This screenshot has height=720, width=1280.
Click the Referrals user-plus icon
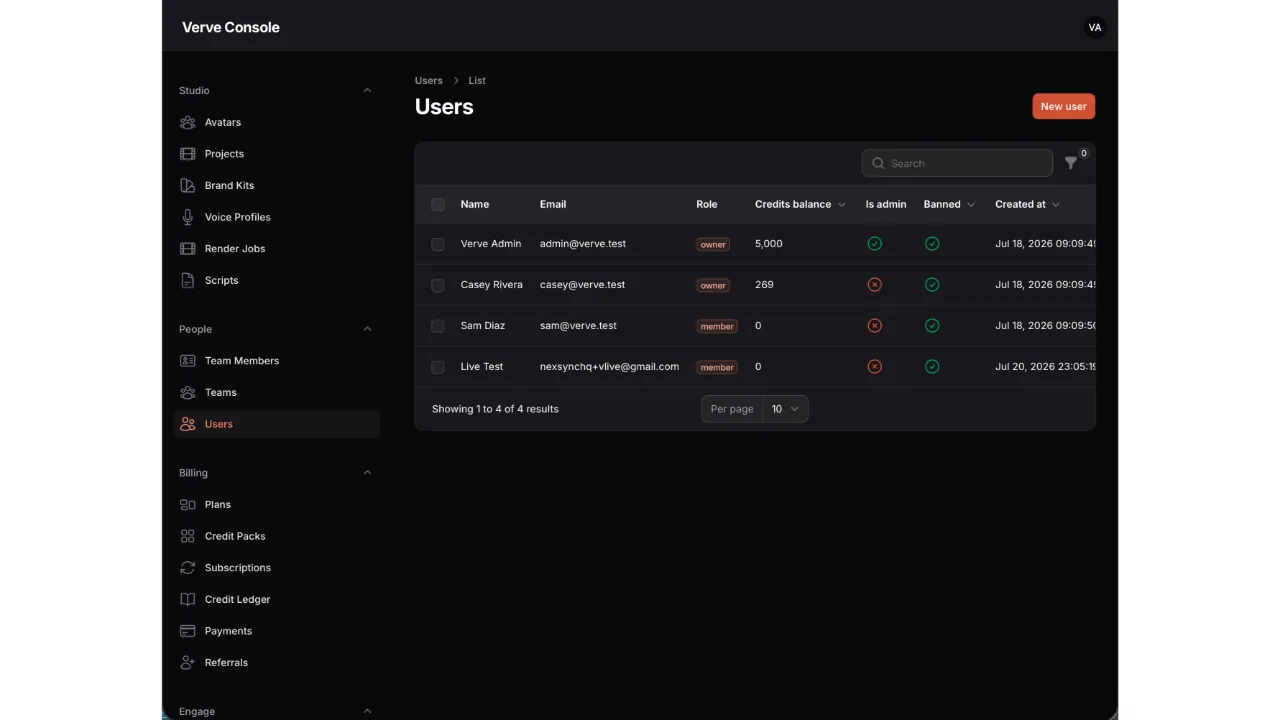(187, 663)
